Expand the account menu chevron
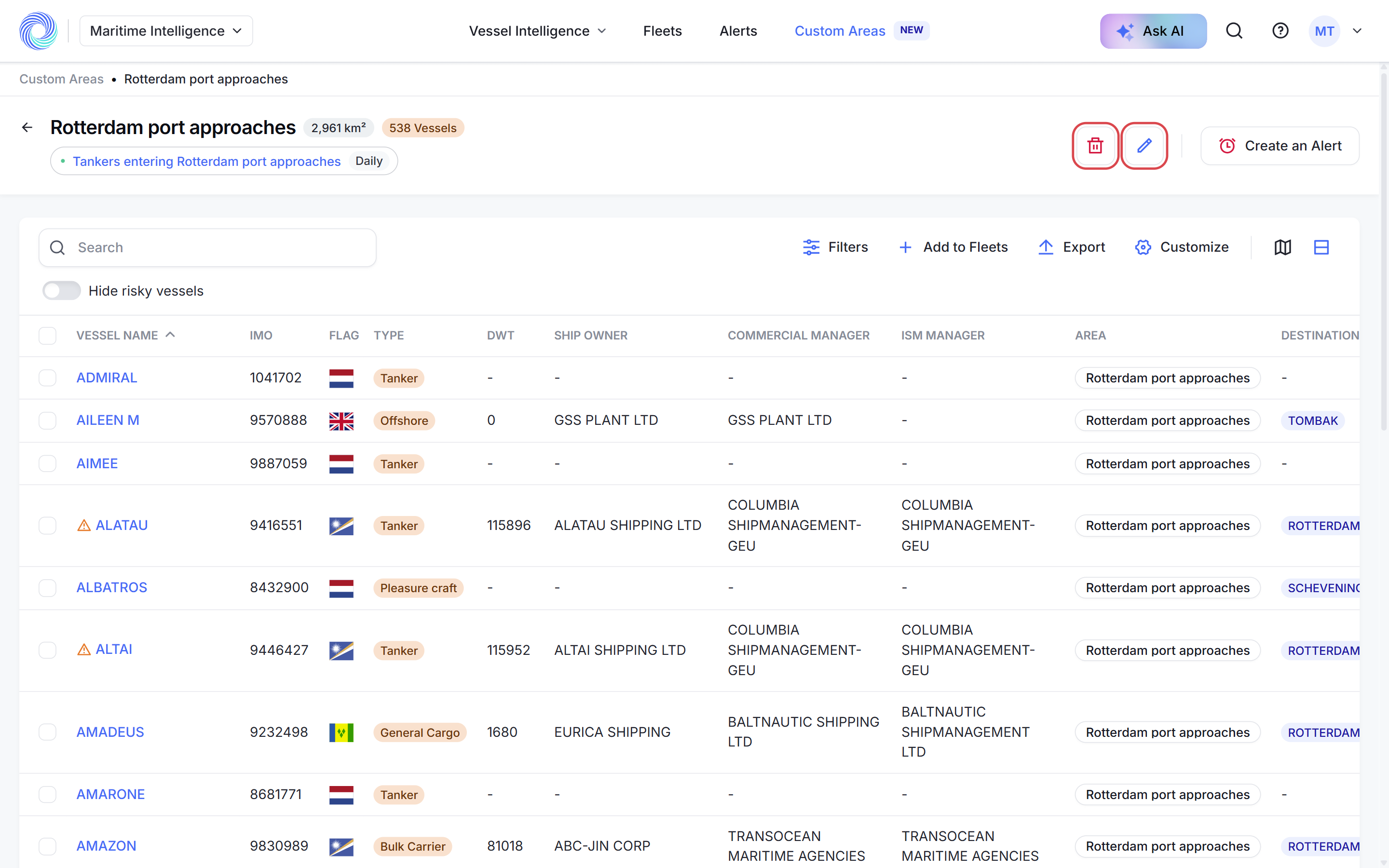 [1357, 31]
